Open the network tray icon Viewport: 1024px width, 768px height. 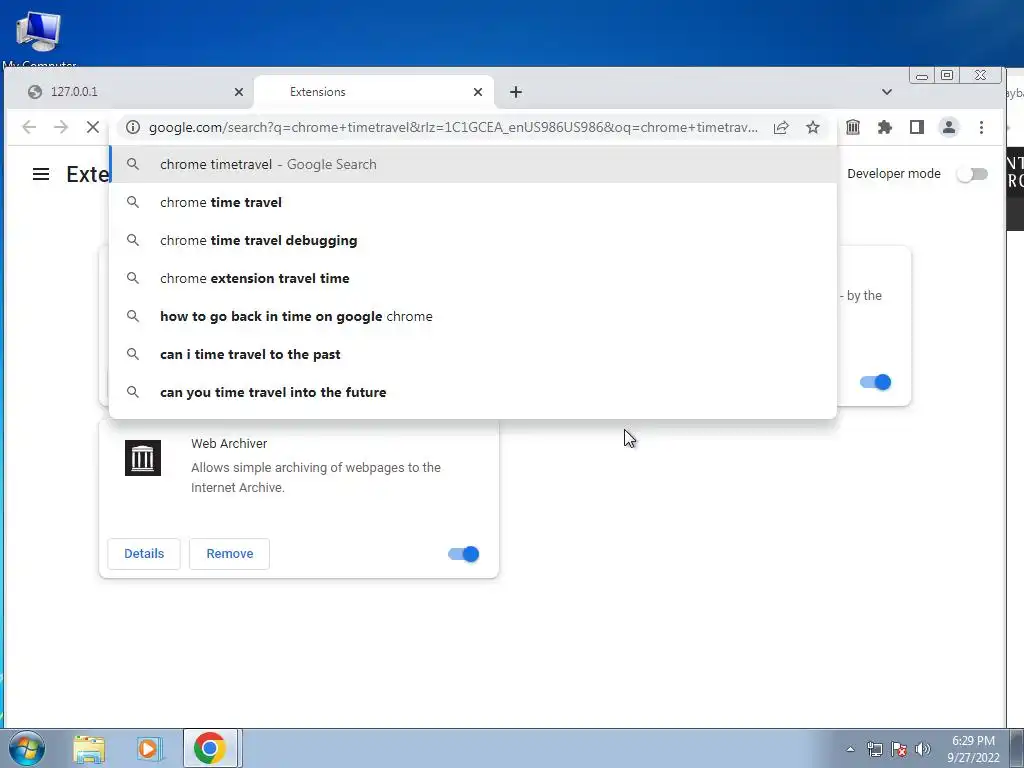tap(874, 749)
